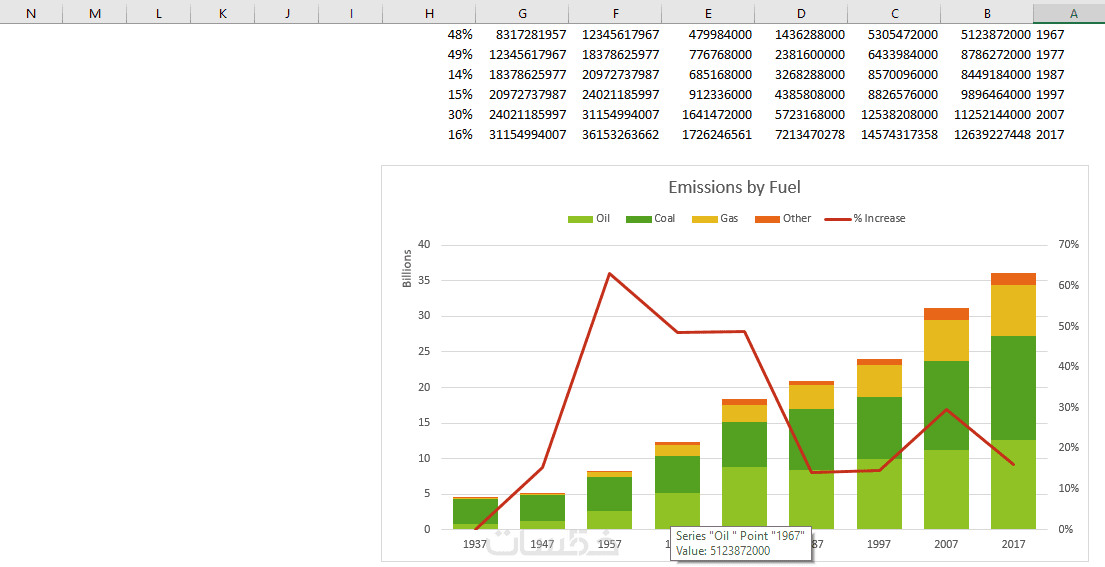Select column H header

click(429, 13)
